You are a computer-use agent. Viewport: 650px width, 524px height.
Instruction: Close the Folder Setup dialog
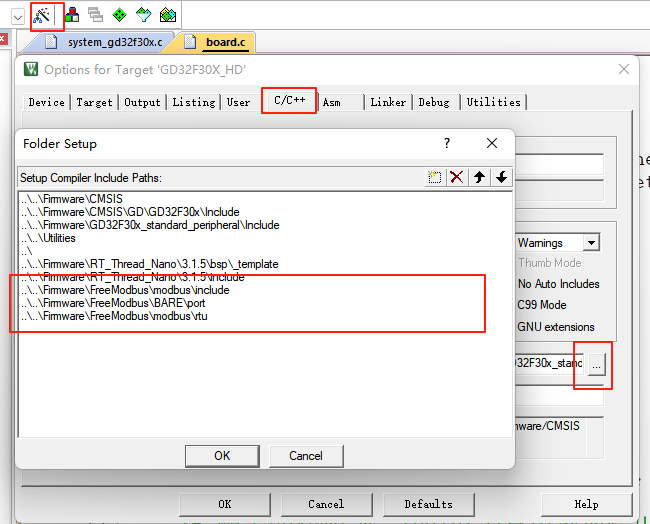(x=492, y=143)
